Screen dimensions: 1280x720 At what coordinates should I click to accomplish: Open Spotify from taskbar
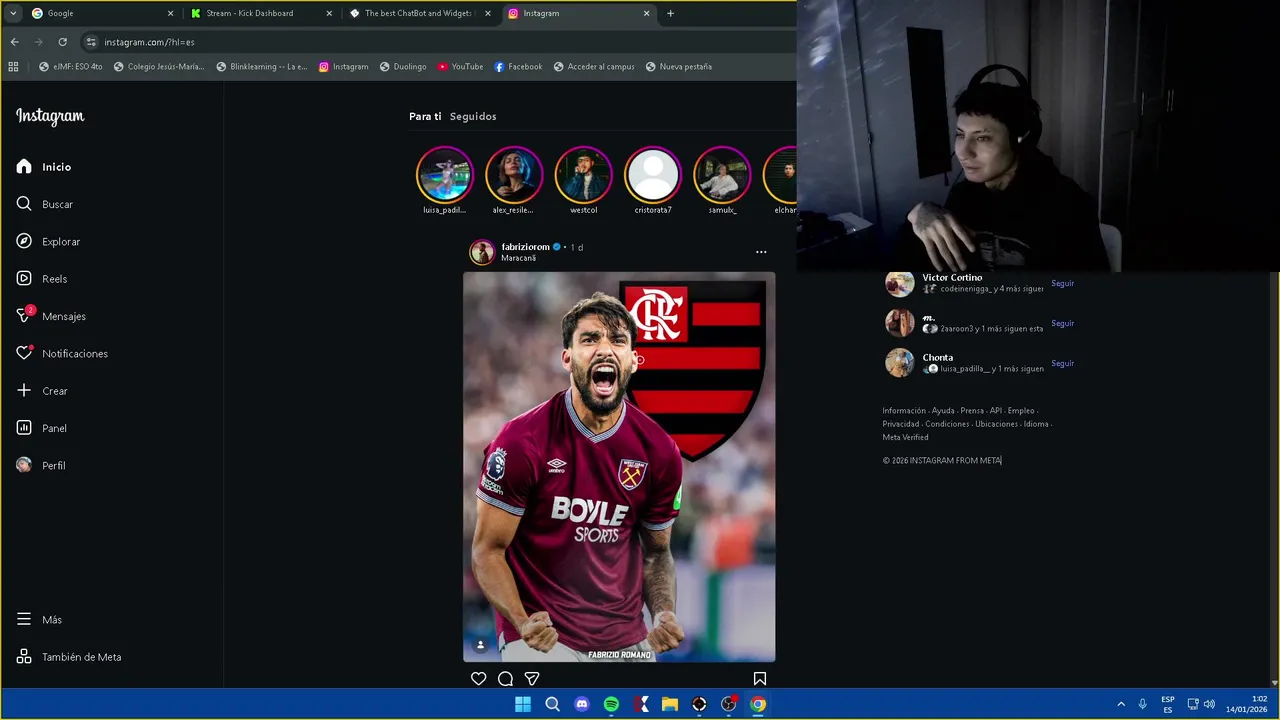[611, 705]
